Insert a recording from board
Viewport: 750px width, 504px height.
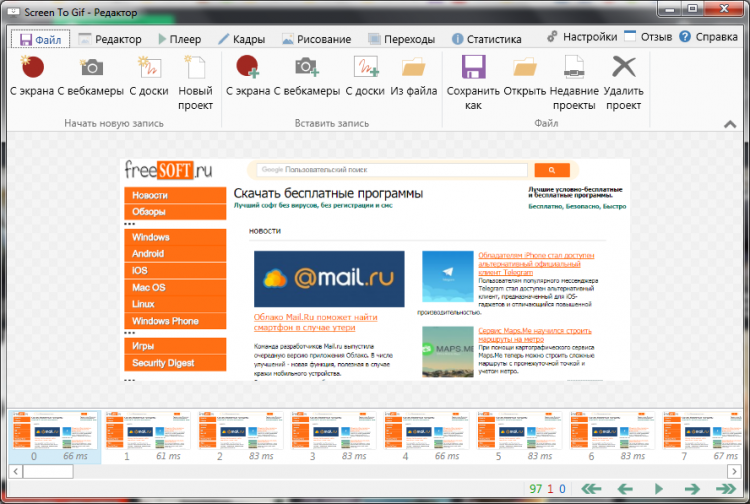pos(365,76)
